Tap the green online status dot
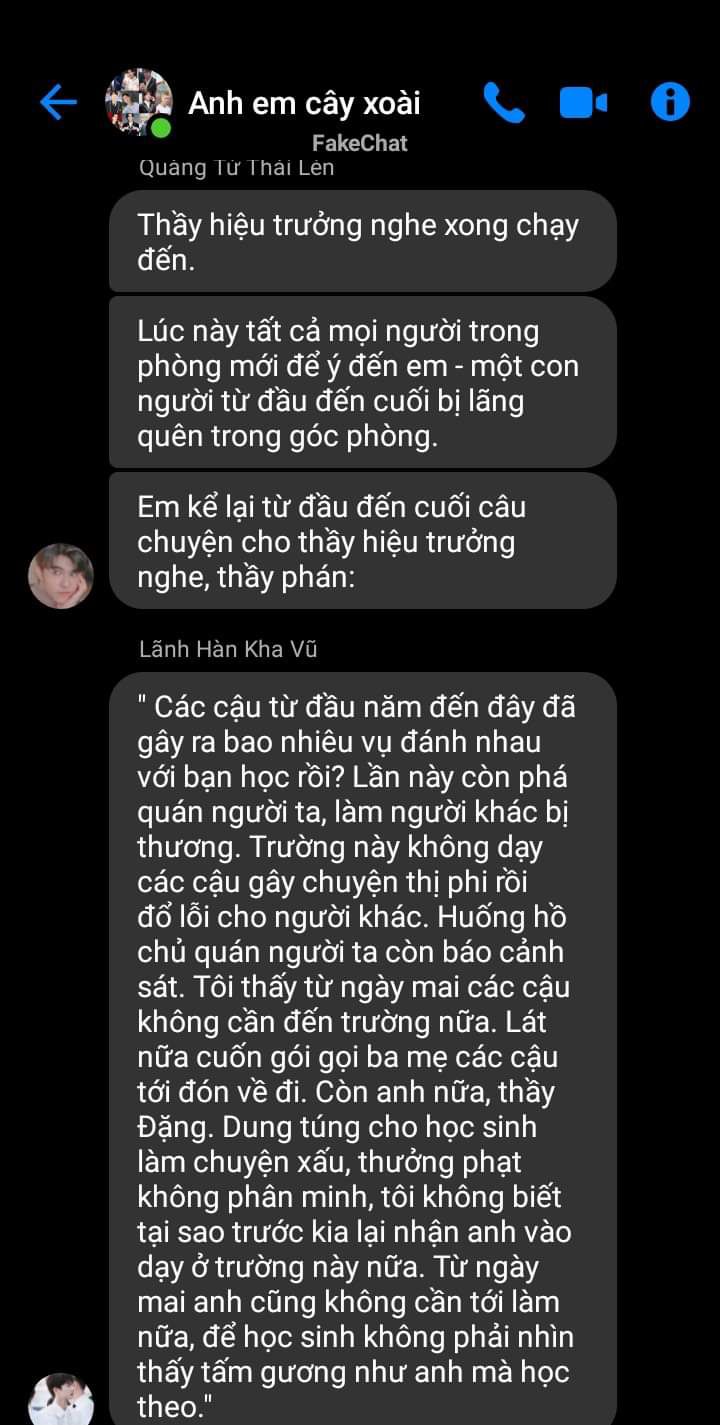The image size is (720, 1425). [x=161, y=128]
